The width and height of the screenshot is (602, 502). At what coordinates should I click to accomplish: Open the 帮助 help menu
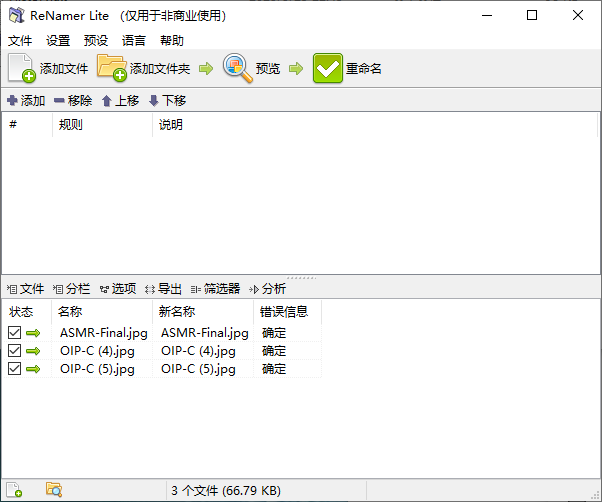point(172,40)
